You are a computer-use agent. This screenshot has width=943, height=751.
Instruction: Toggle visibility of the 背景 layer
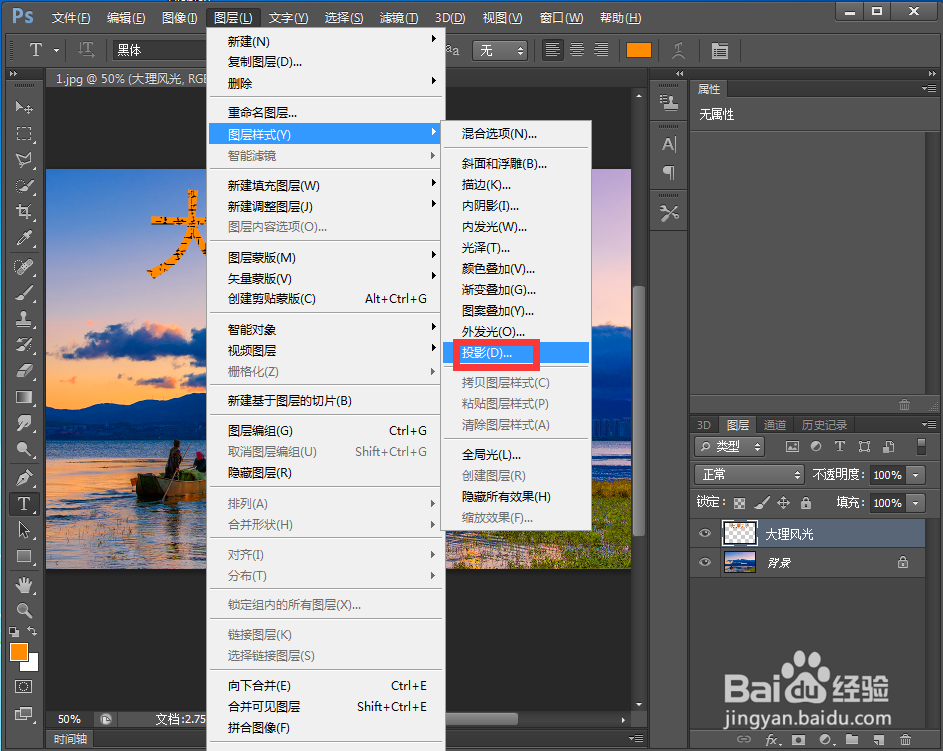pyautogui.click(x=705, y=562)
